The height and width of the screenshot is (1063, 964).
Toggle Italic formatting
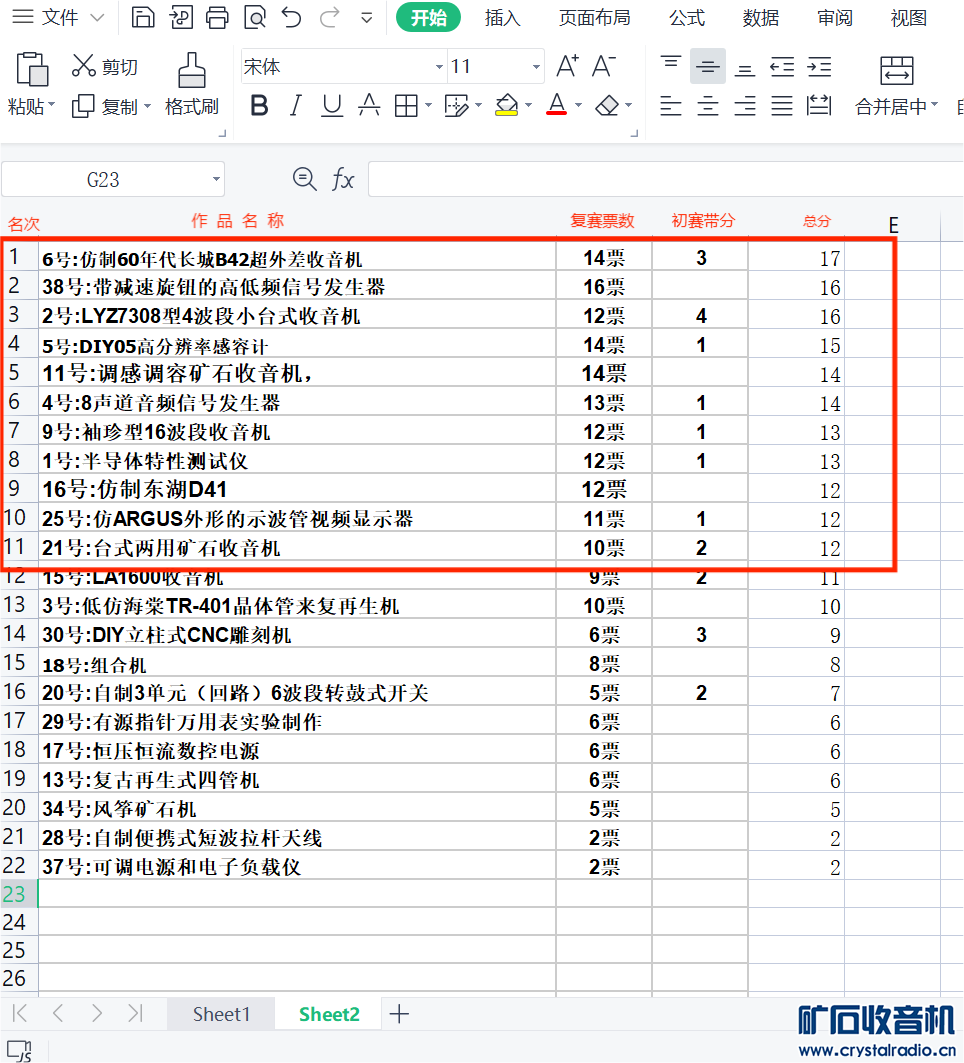pos(296,106)
